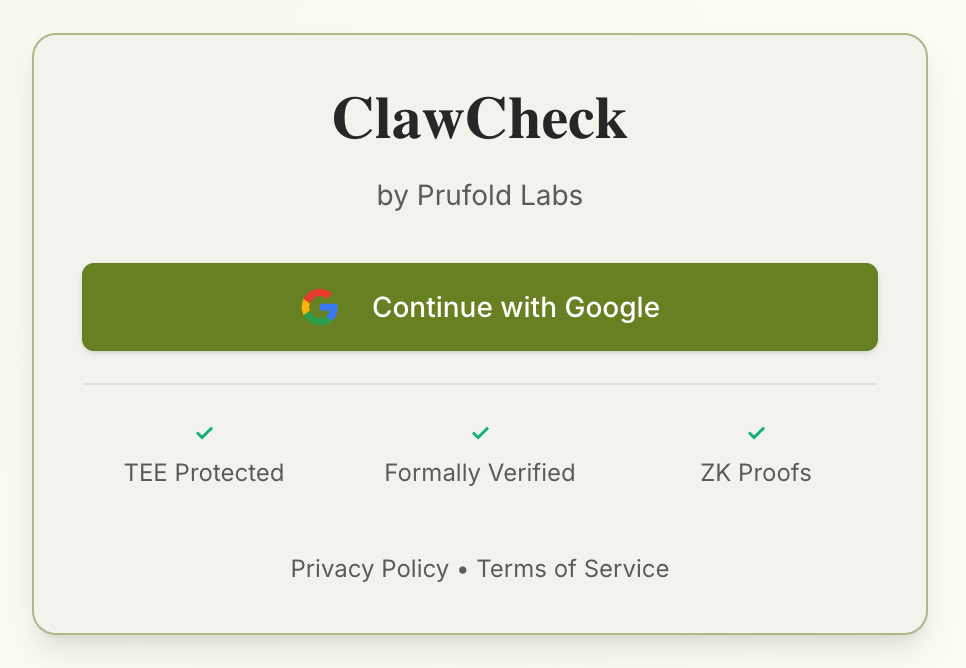Click the bullet separator between footer links

coord(463,570)
